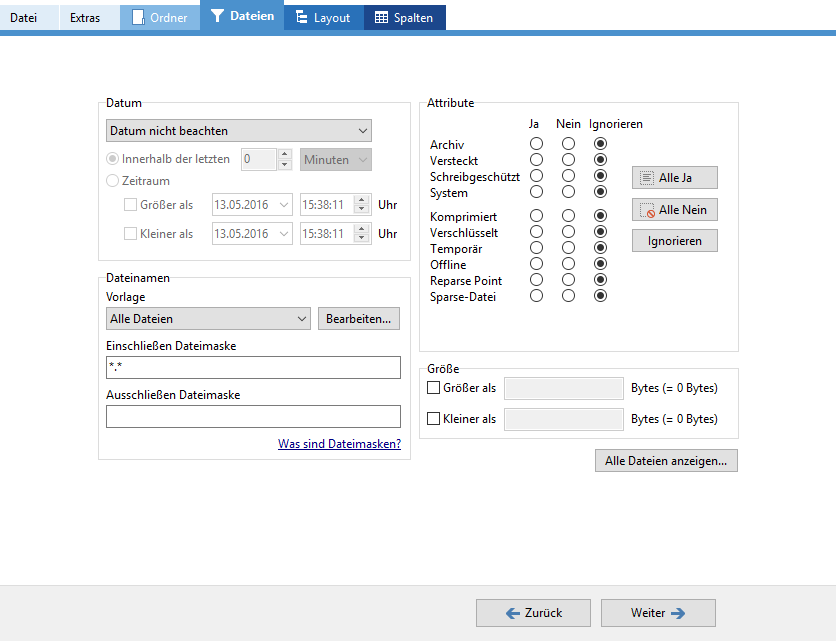This screenshot has height=641, width=836.
Task: Click the Alle Ja button
Action: pos(674,177)
